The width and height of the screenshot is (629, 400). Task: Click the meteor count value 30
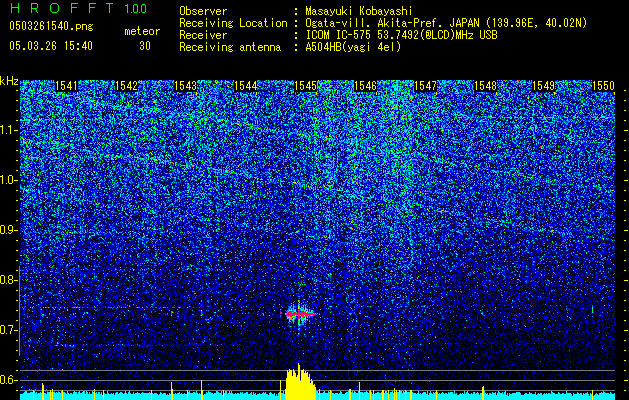point(145,46)
